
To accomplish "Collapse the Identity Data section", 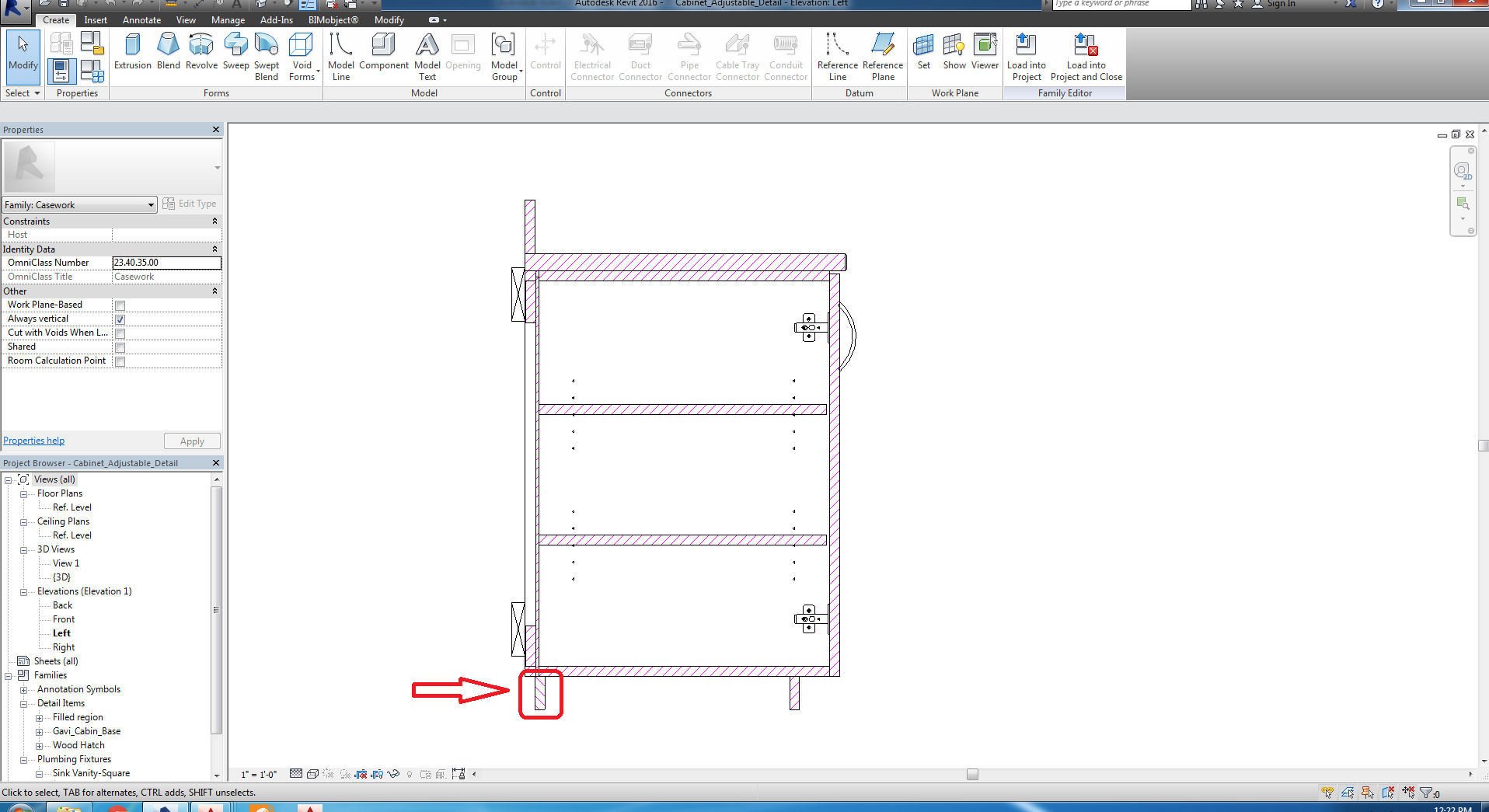I will 215,249.
